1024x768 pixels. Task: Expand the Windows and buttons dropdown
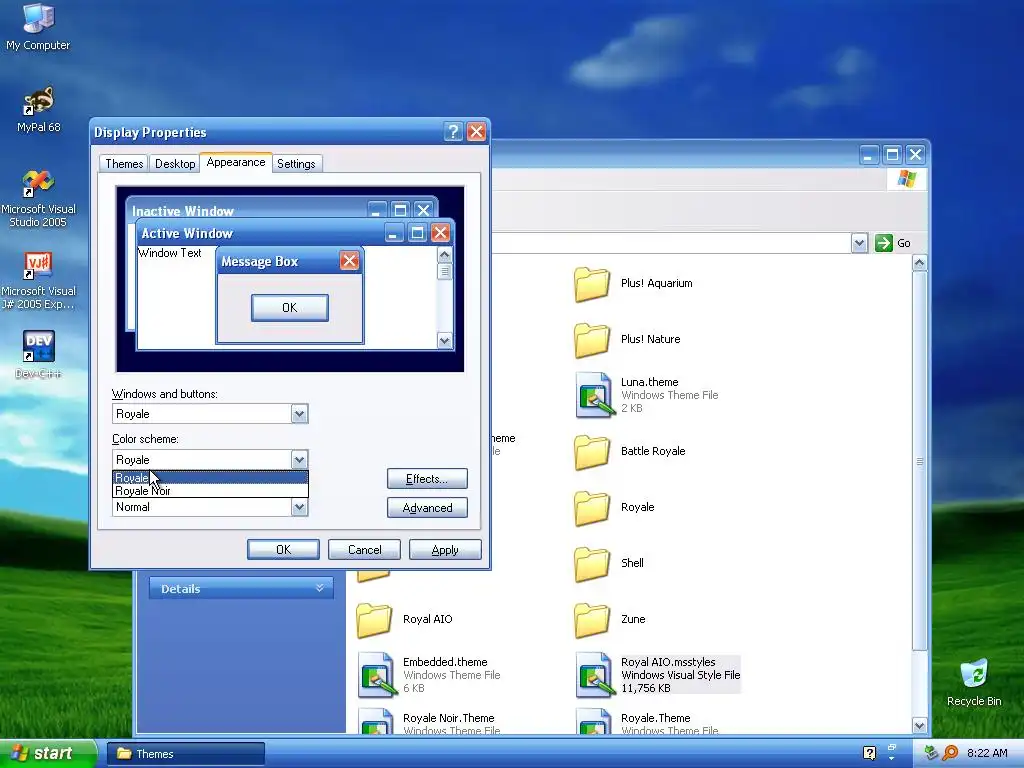pos(299,414)
